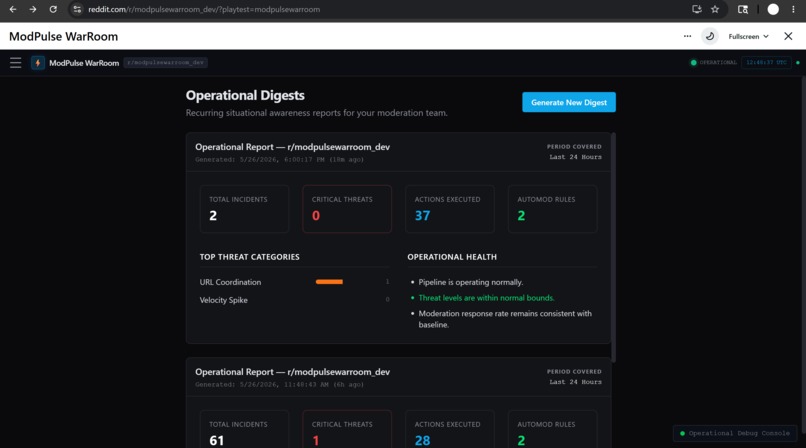The image size is (806, 448).
Task: Click the URL Coordination category row
Action: 295,282
